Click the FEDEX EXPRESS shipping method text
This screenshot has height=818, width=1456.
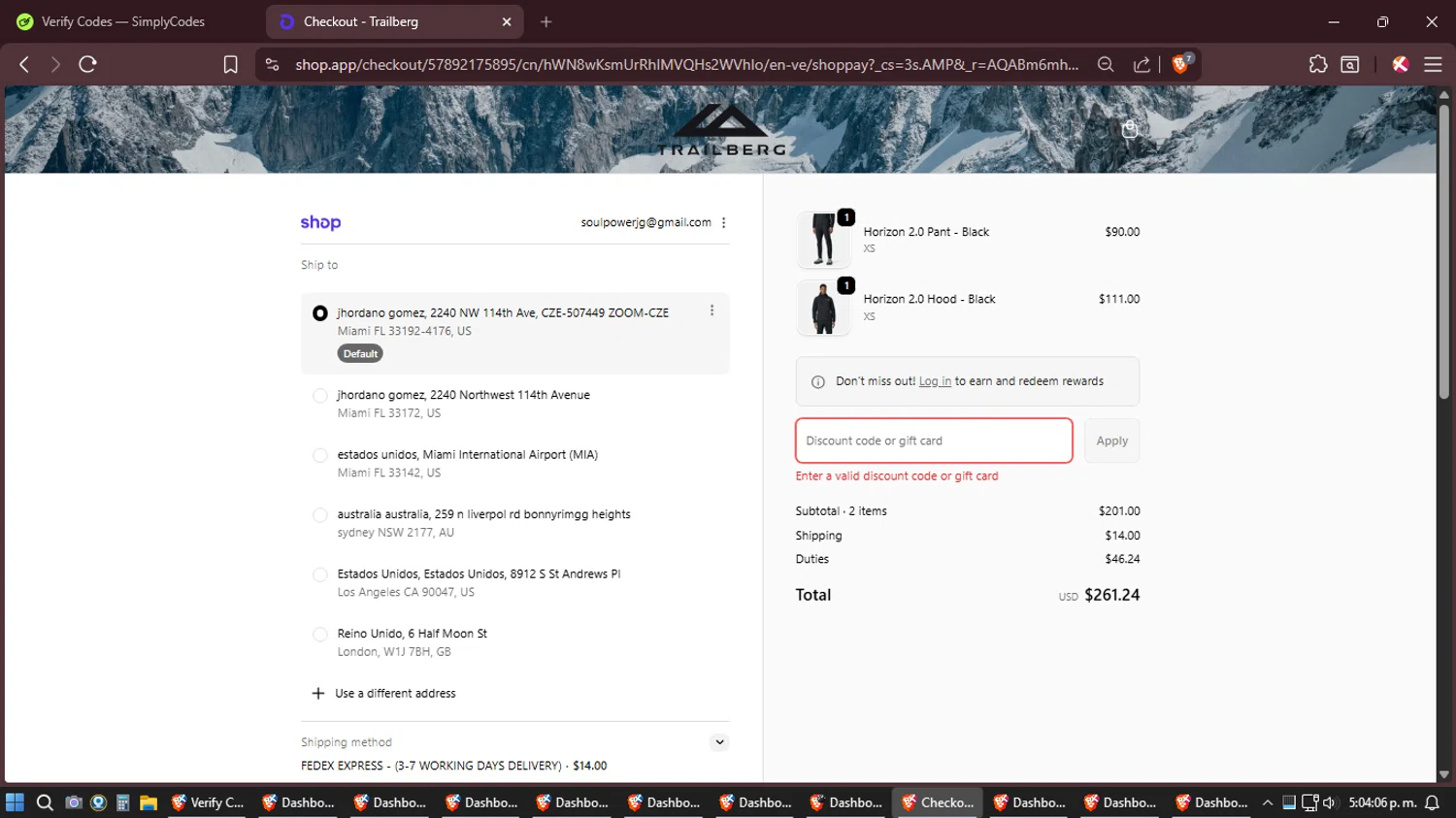(453, 766)
